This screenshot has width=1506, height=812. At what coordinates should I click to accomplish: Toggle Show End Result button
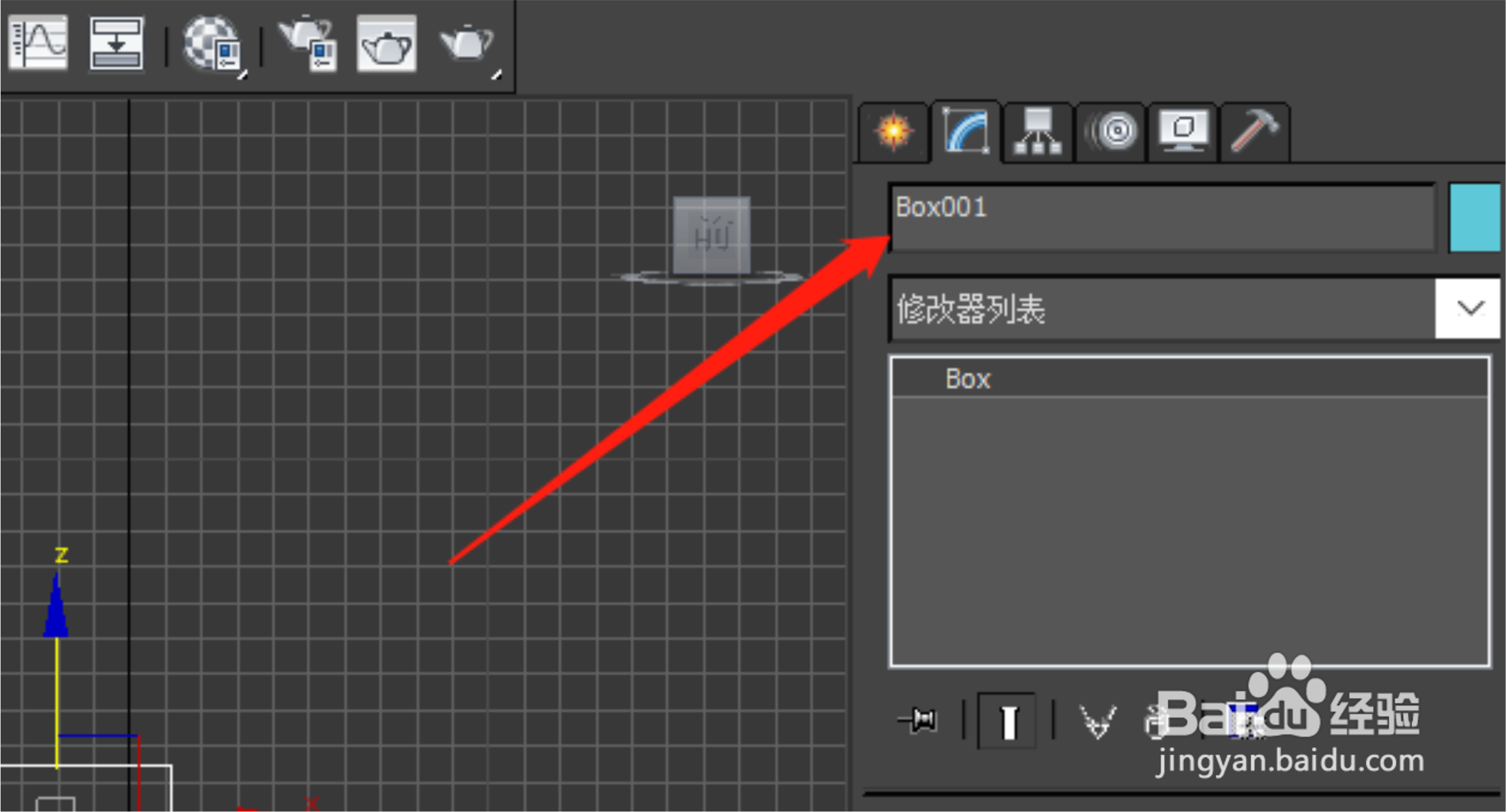point(1007,721)
